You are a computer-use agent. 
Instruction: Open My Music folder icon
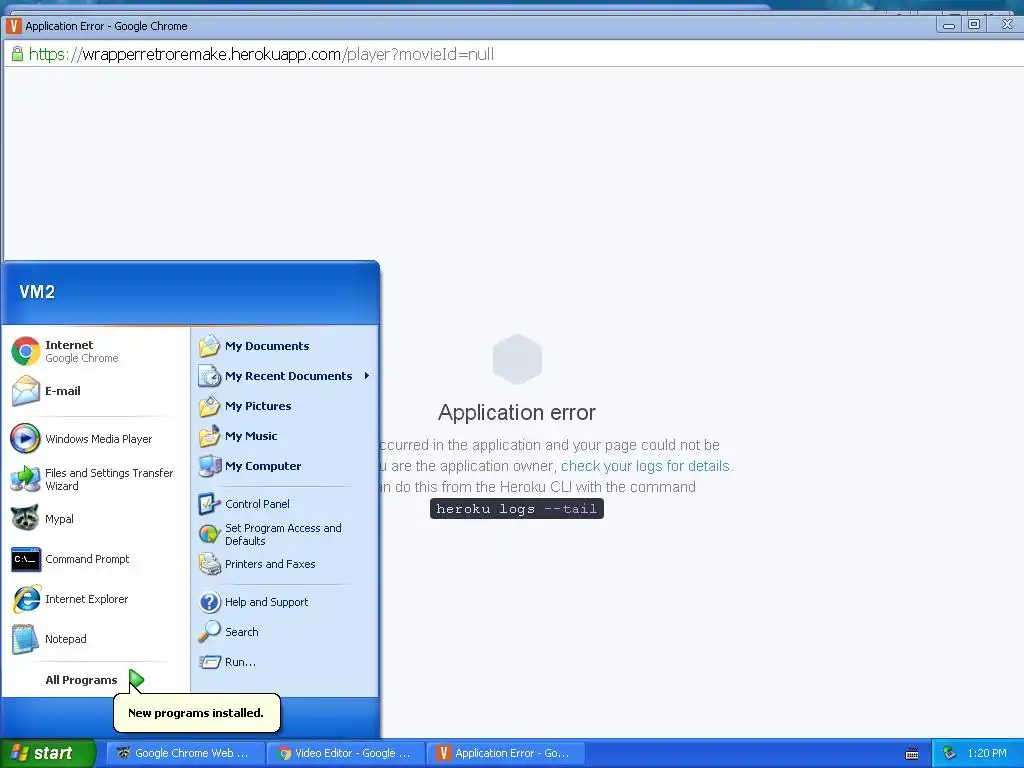click(x=210, y=436)
